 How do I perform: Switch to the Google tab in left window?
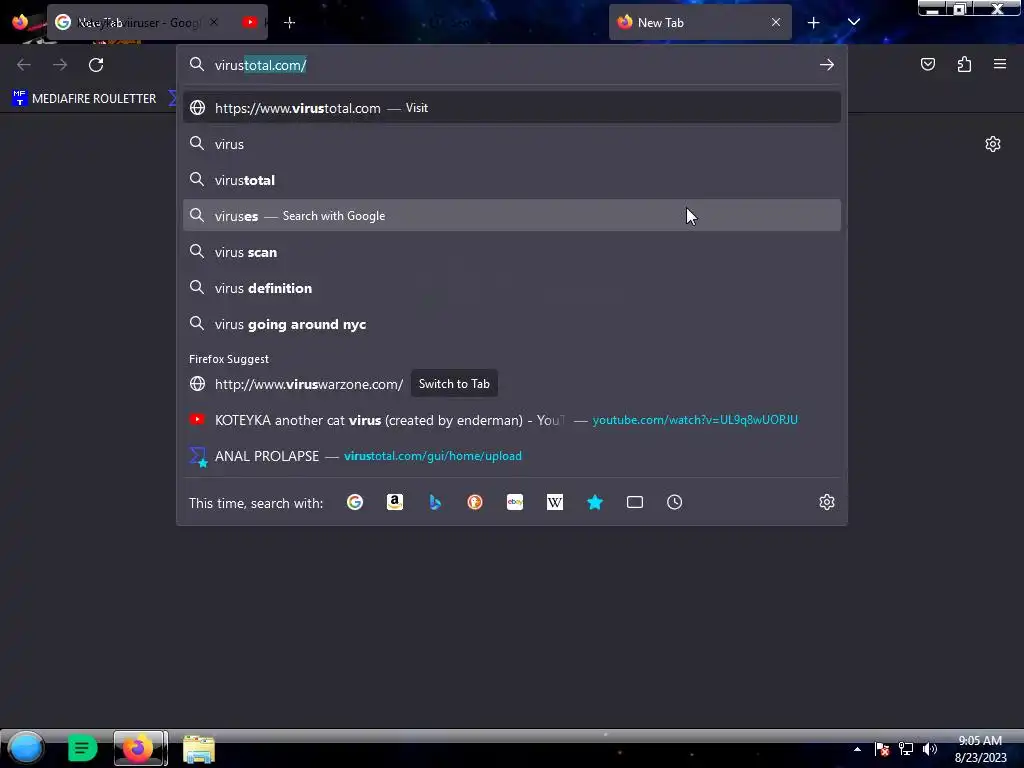[x=138, y=22]
